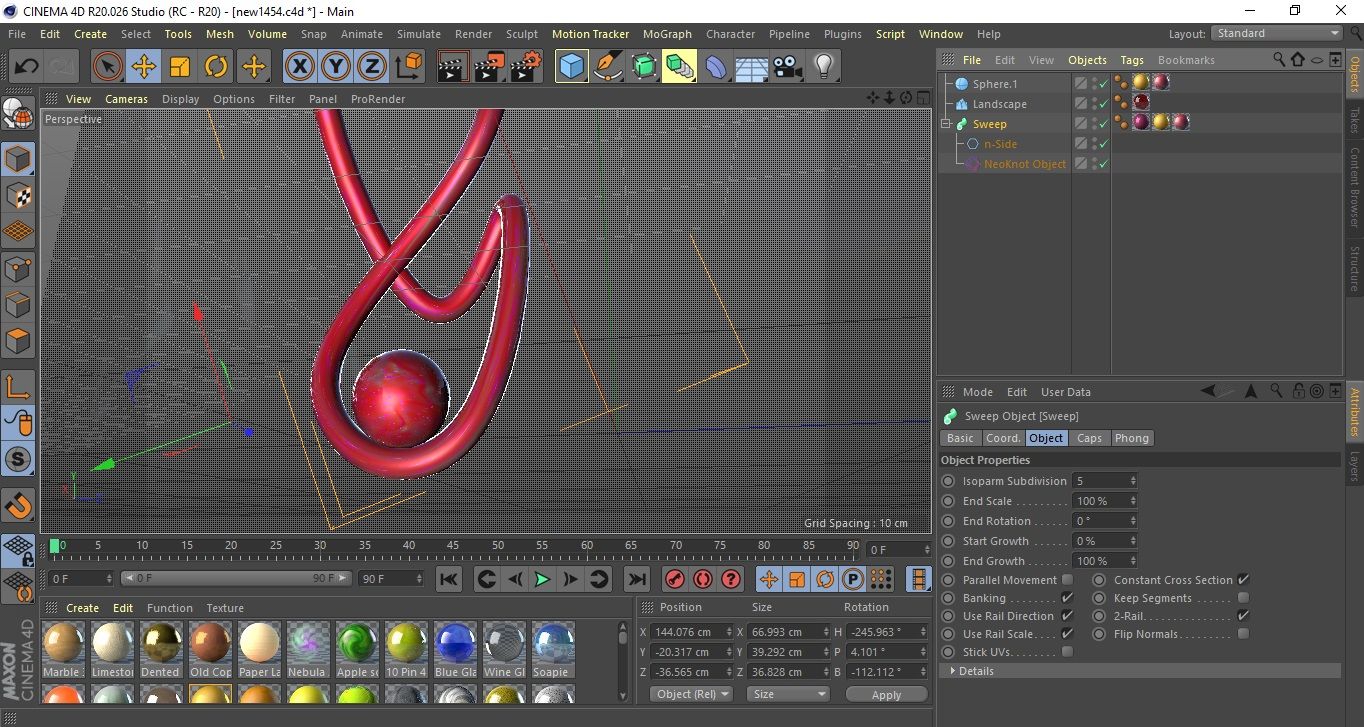This screenshot has height=727, width=1364.
Task: Select the Move tool in top toolbar
Action: (x=144, y=67)
